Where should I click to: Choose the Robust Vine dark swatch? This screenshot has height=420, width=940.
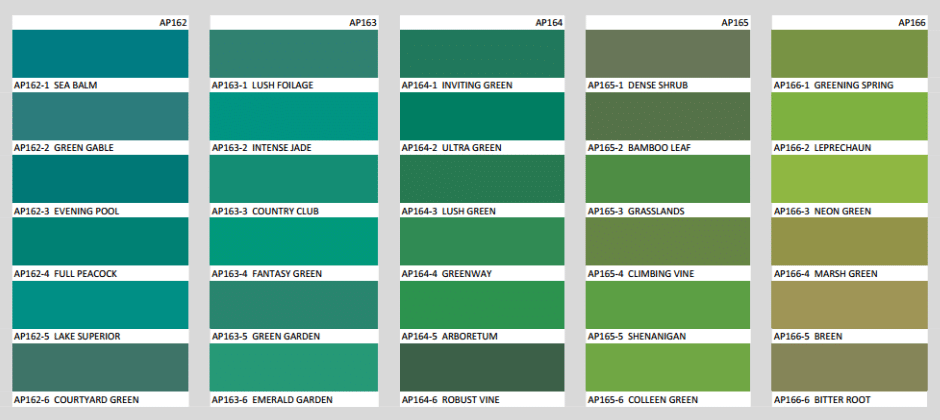[x=481, y=368]
